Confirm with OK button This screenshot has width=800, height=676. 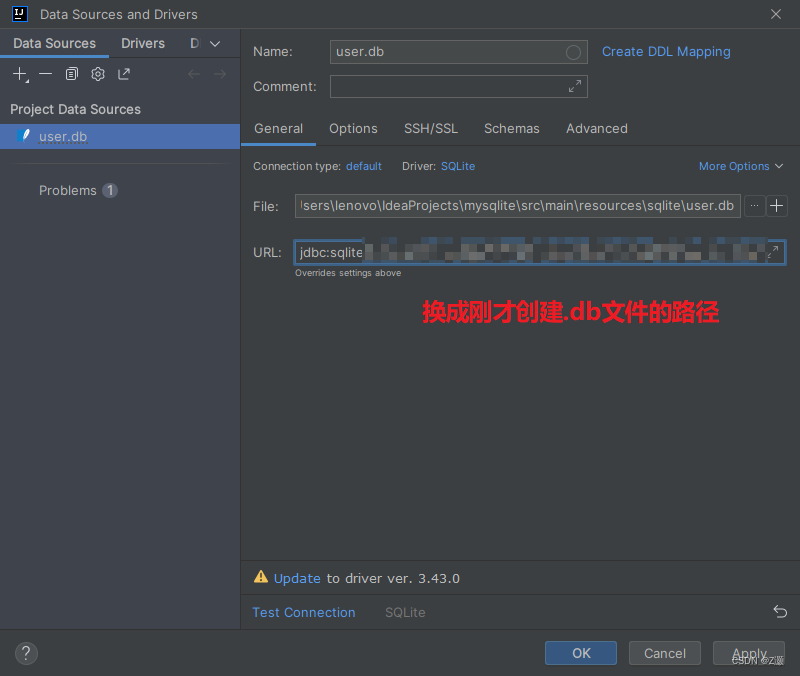tap(581, 653)
